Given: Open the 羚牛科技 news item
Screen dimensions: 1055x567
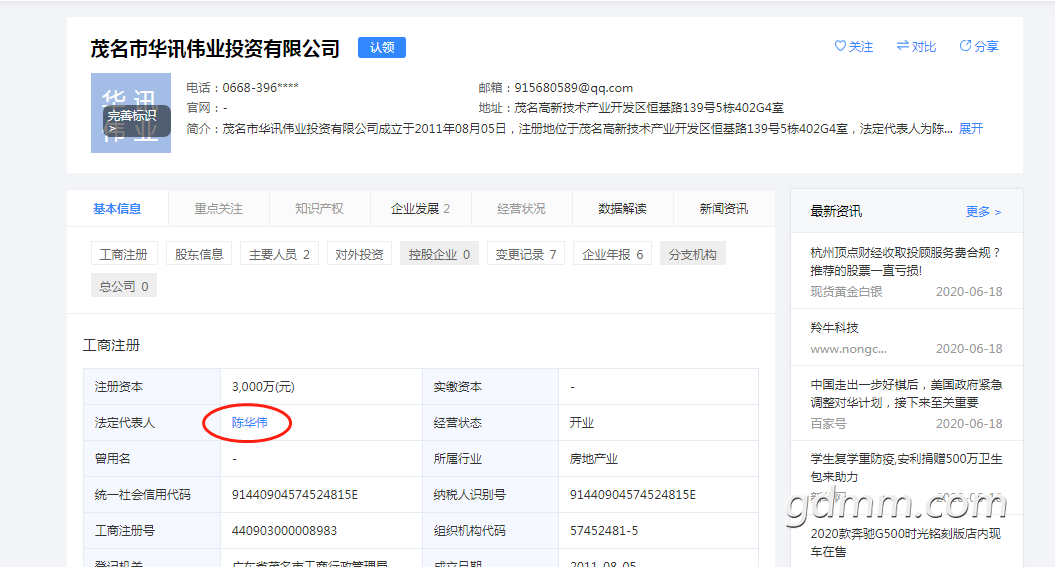Looking at the screenshot, I should (834, 328).
